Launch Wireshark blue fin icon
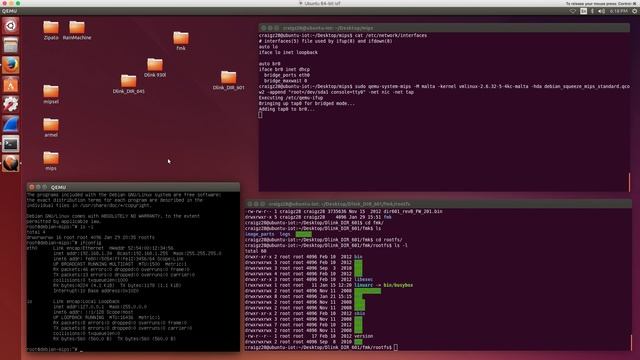This screenshot has width=640, height=360. coord(11,124)
